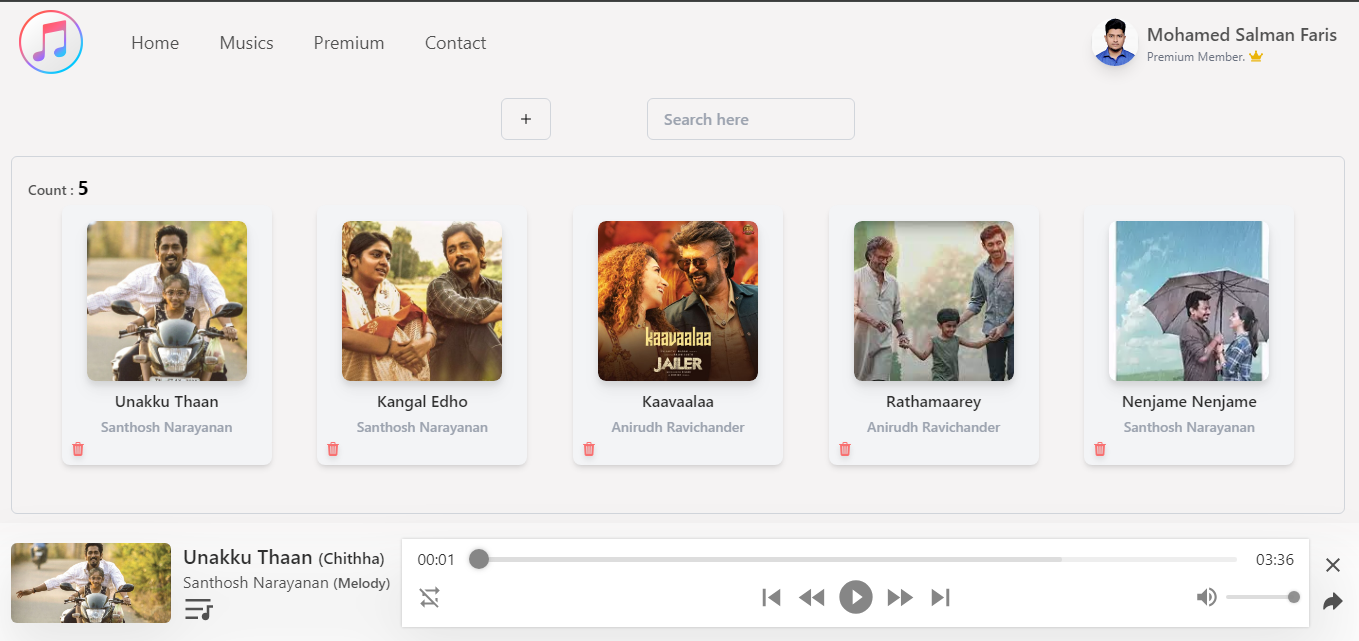Delete the Kangal Edho song card
The height and width of the screenshot is (641, 1359).
click(x=333, y=449)
